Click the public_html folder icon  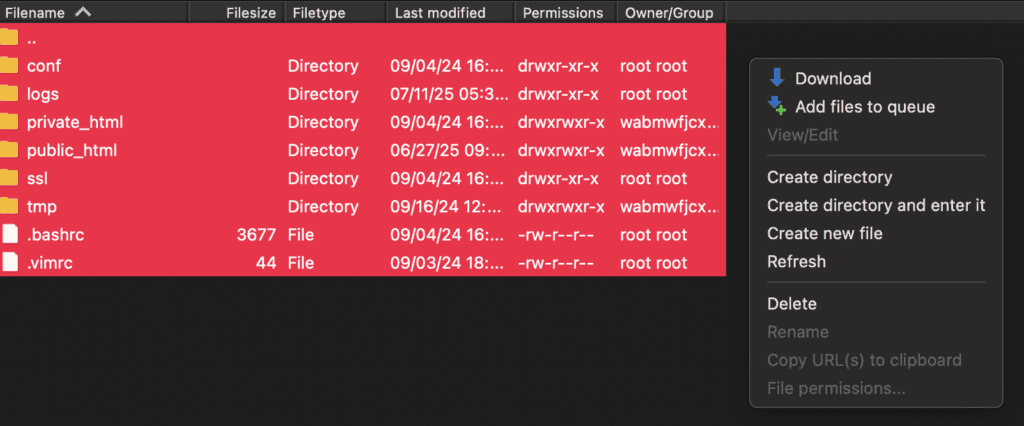point(8,150)
